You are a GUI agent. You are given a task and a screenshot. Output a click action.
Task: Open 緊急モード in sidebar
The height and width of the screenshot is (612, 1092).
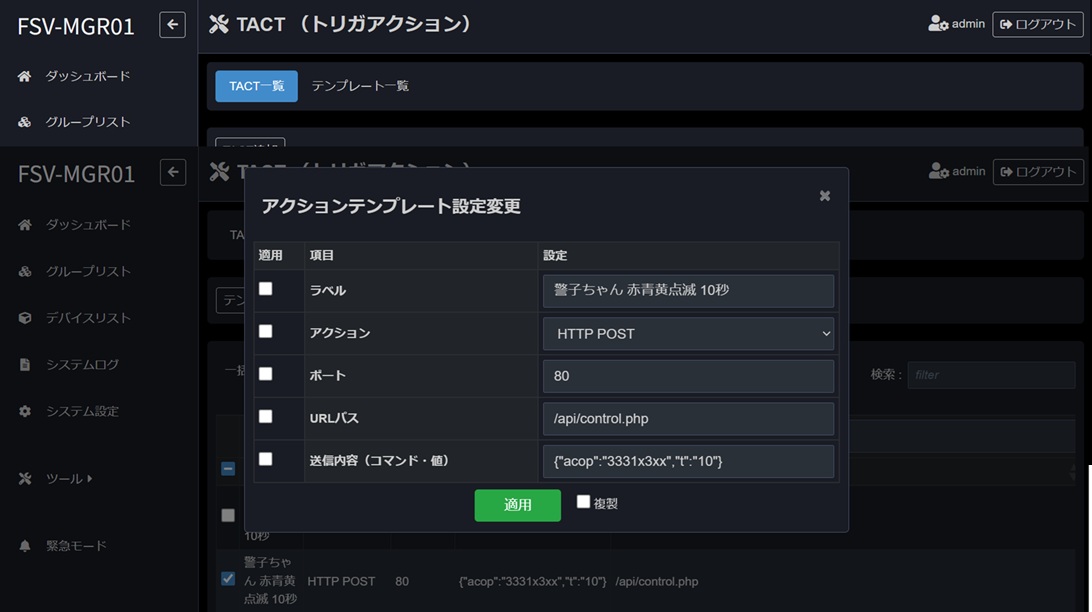click(x=77, y=546)
